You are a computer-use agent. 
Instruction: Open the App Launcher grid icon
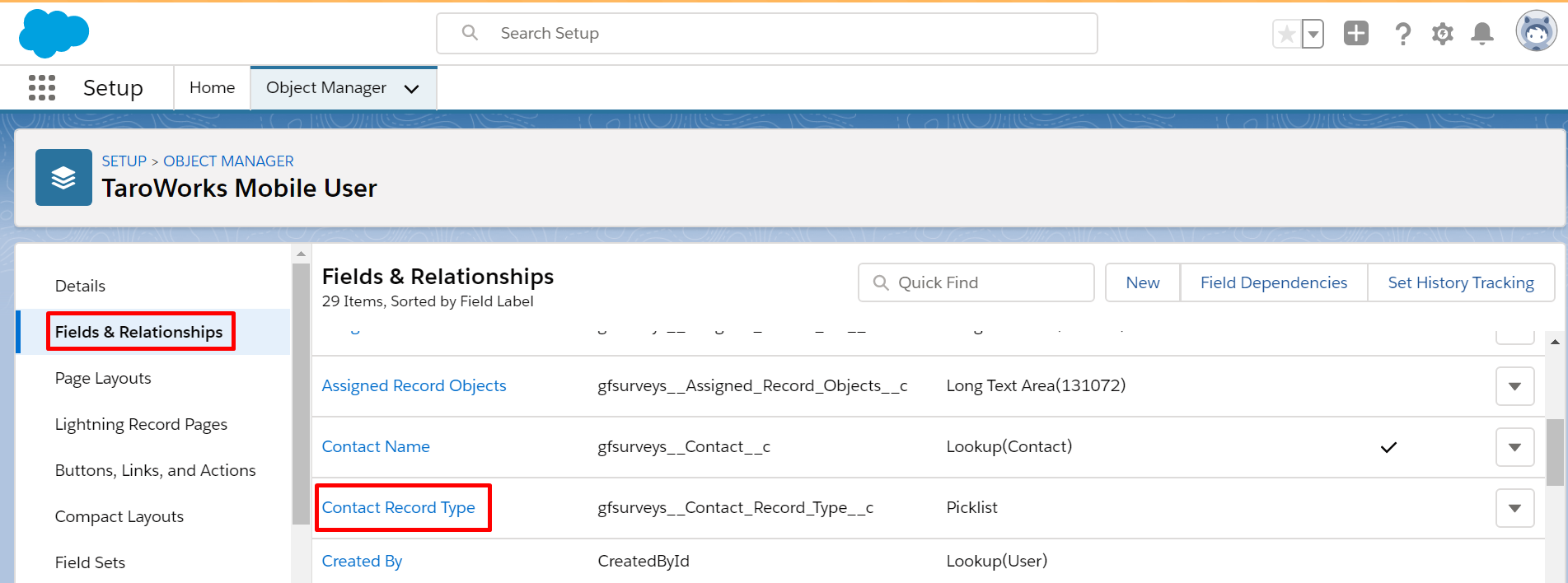point(42,87)
